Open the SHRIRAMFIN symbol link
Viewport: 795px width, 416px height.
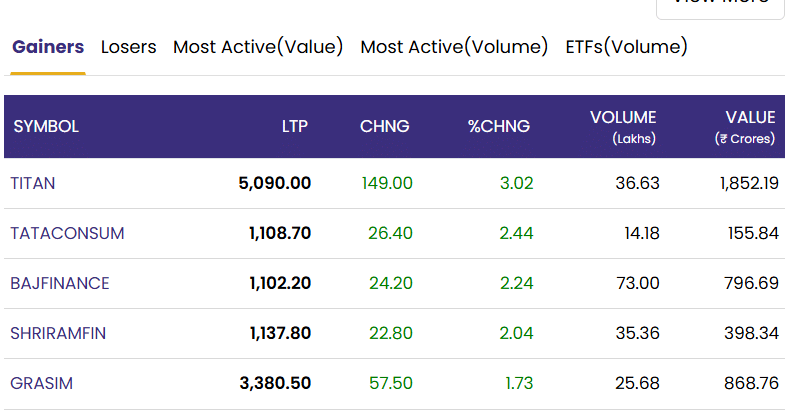[x=58, y=333]
